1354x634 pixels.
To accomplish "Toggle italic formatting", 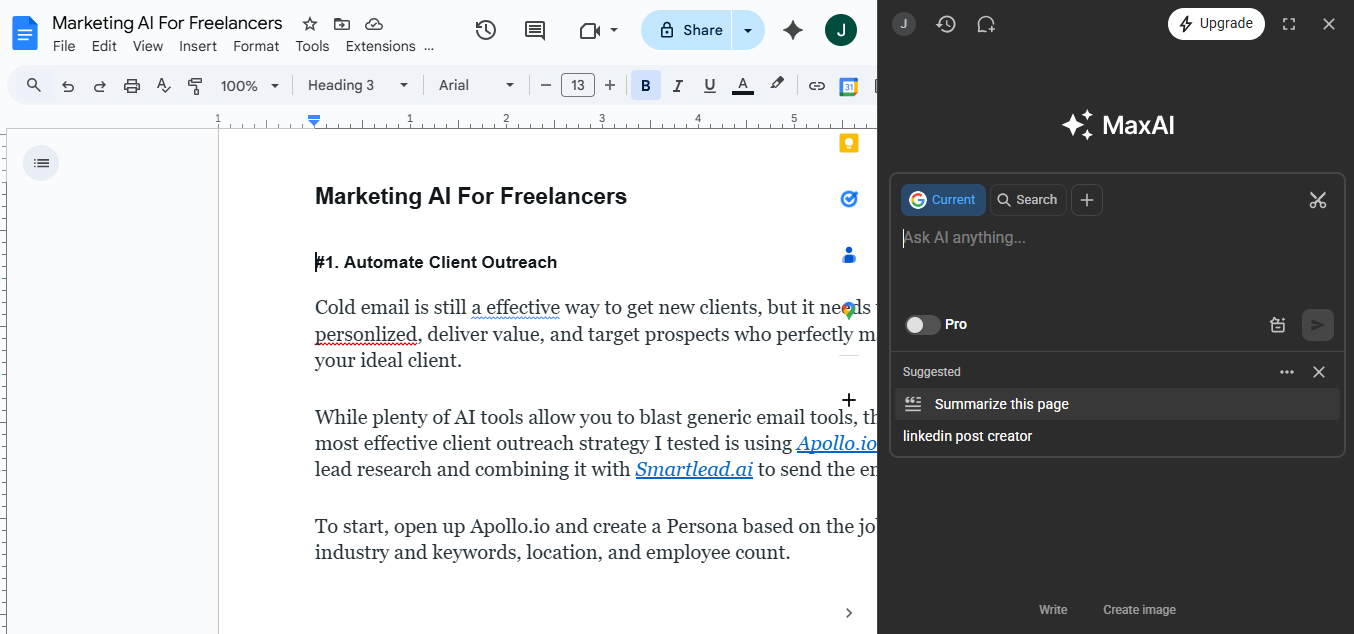I will (677, 86).
